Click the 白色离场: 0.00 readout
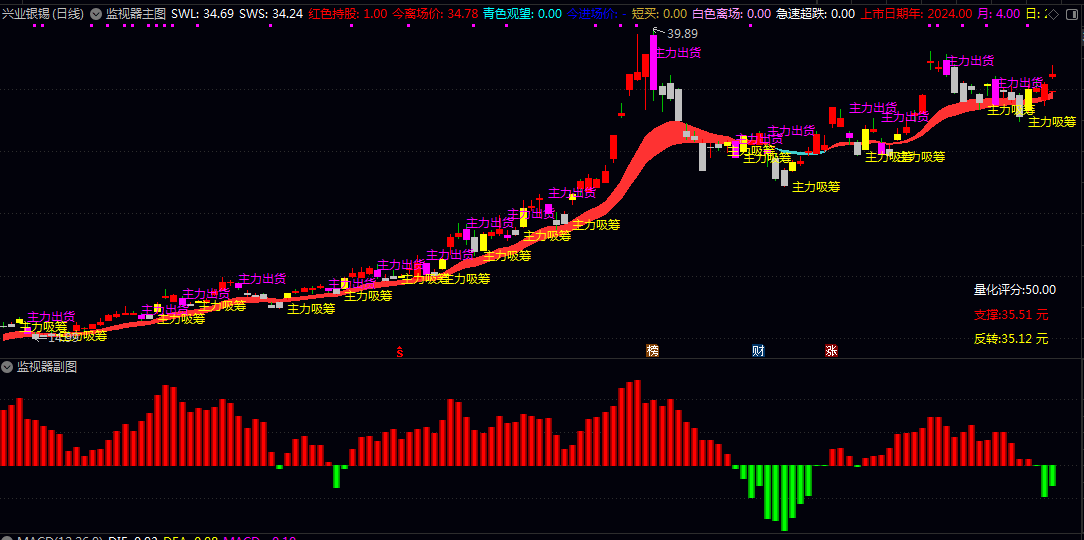Image resolution: width=1084 pixels, height=540 pixels. tap(731, 13)
